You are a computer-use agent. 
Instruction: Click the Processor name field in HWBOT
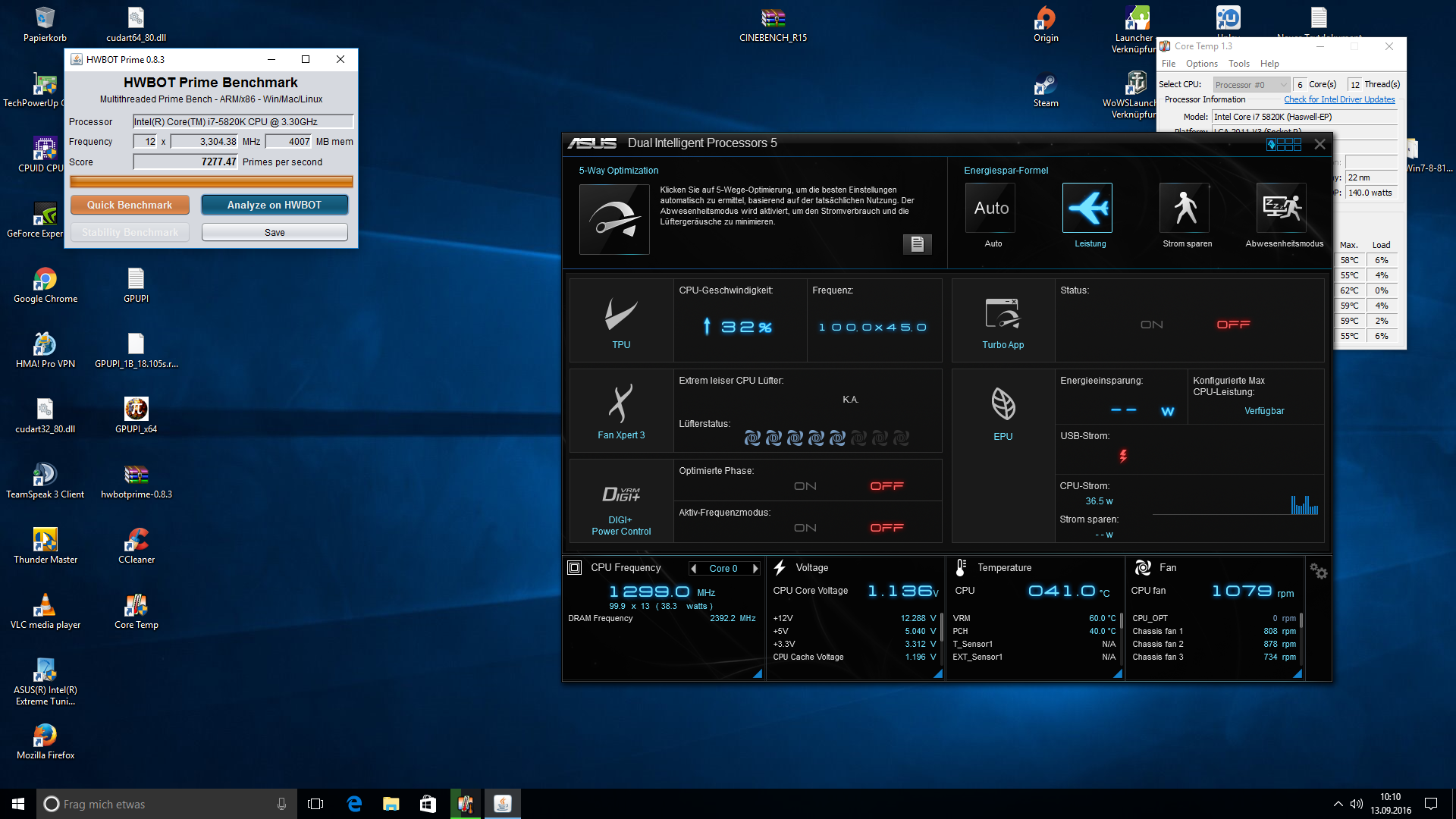click(243, 121)
